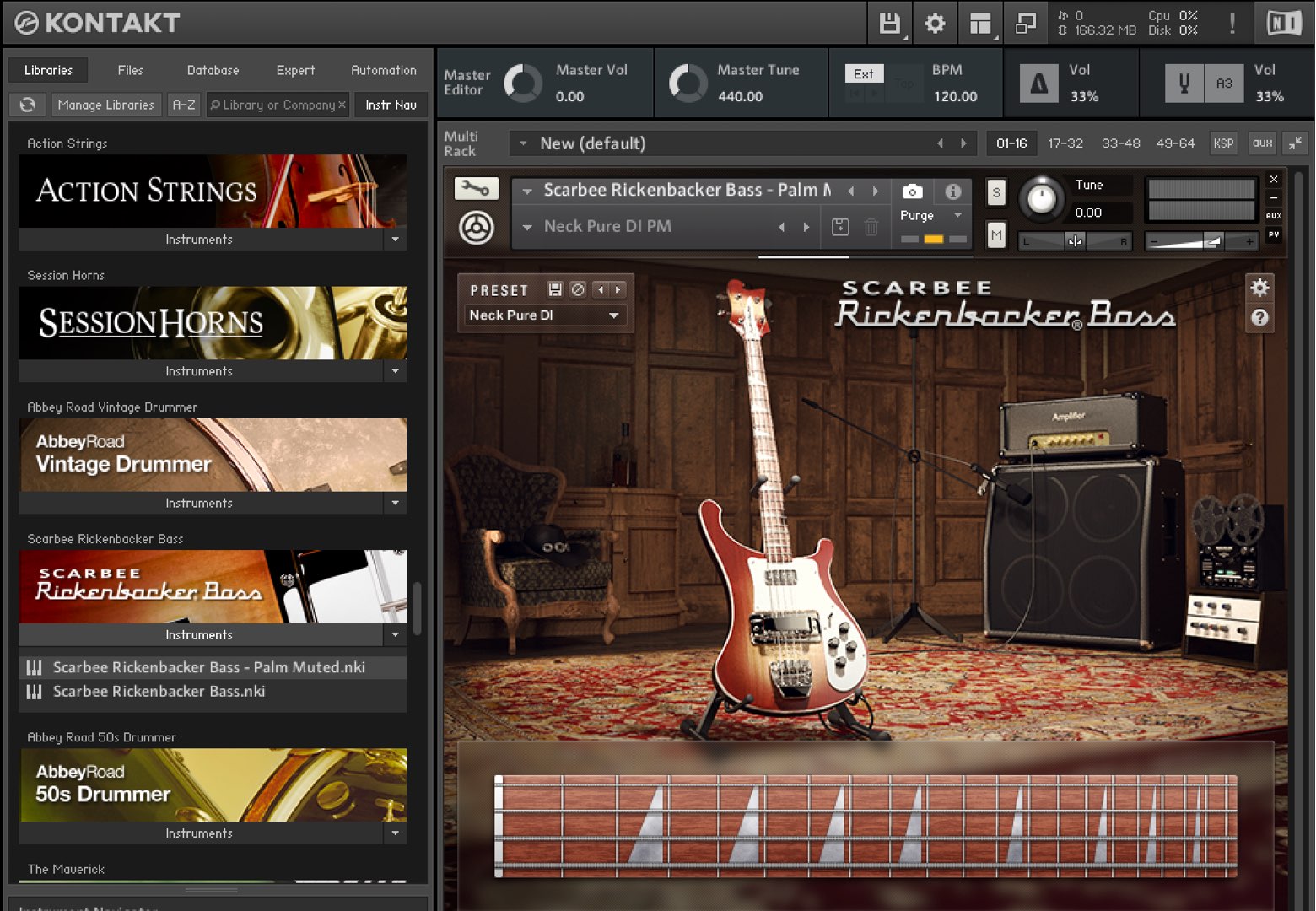Open the options gear in Kontakt header

(935, 24)
